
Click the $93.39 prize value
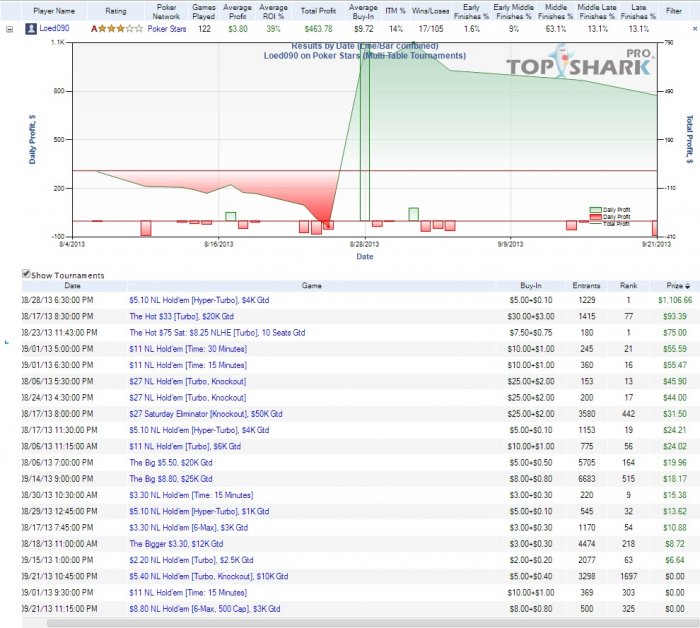[675, 316]
